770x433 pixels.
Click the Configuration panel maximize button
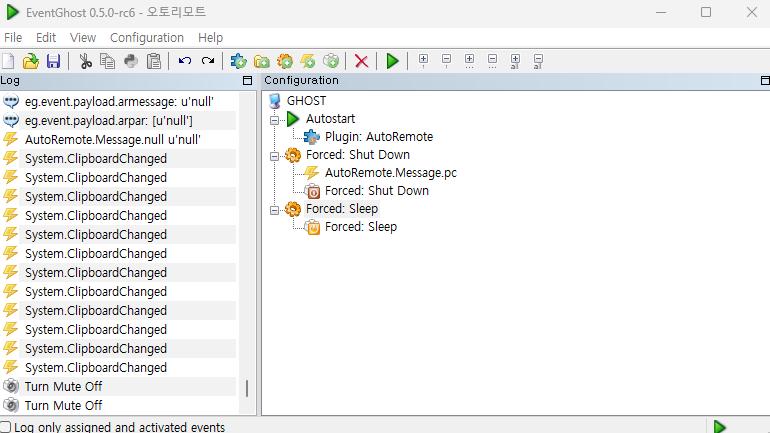[x=761, y=81]
